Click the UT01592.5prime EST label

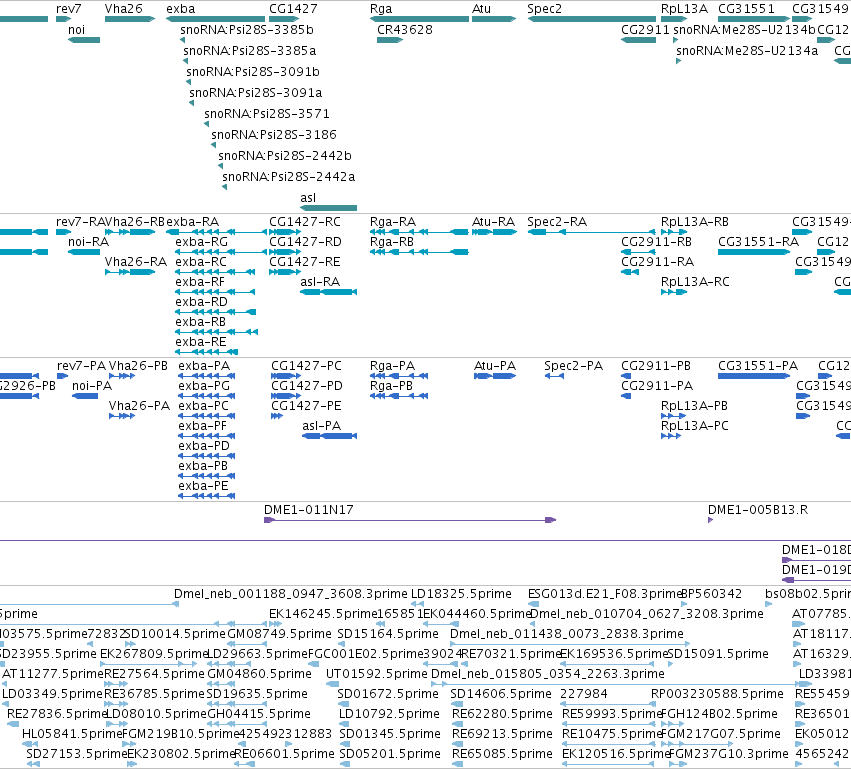(377, 675)
